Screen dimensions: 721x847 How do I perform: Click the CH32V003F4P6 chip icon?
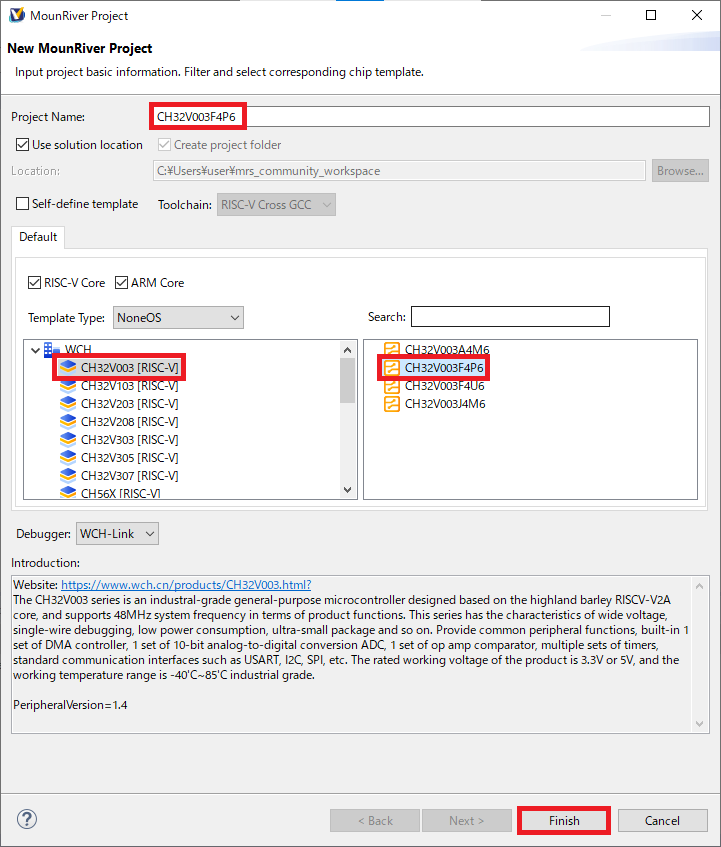coord(392,367)
